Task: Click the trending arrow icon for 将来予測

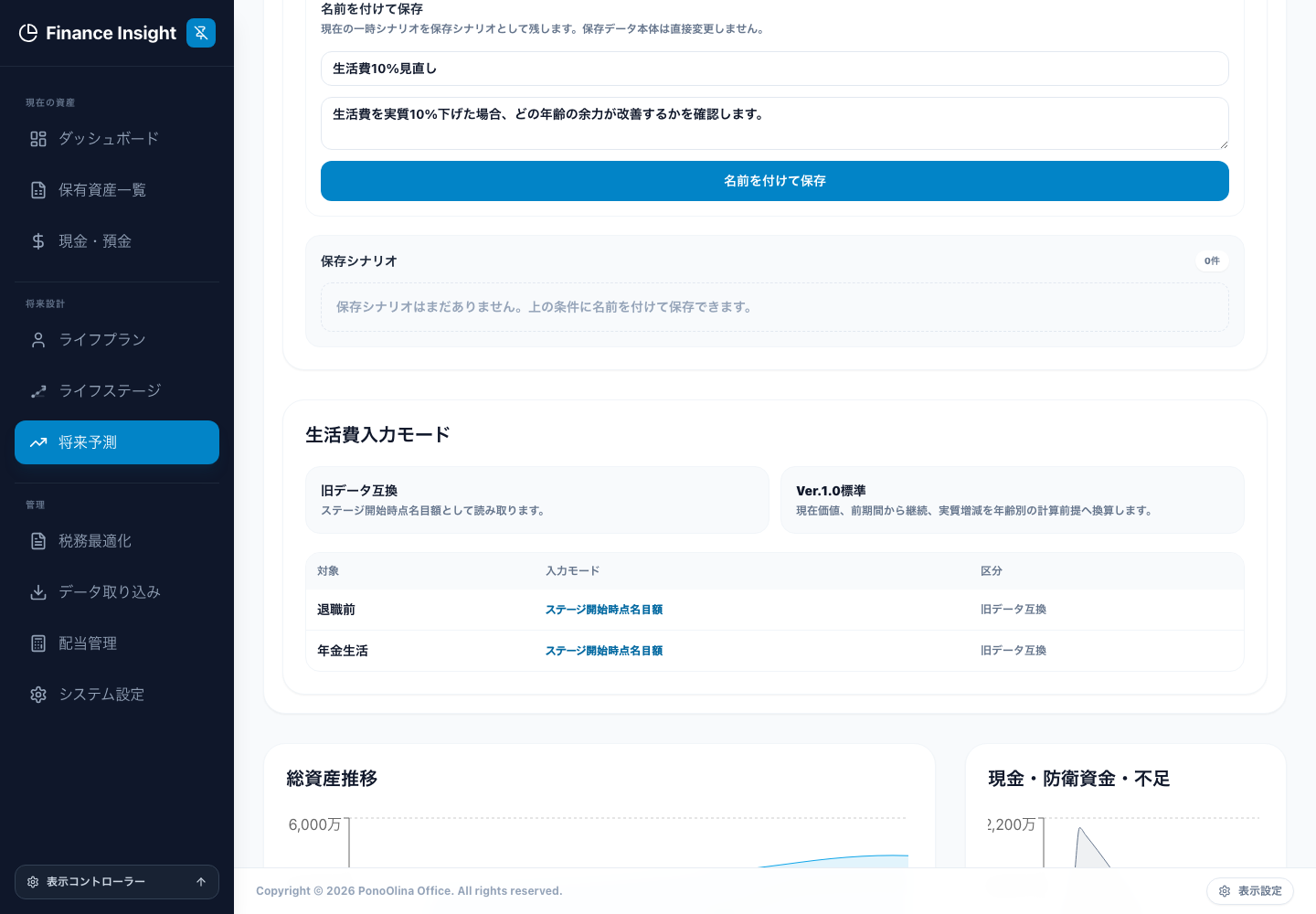Action: click(38, 442)
